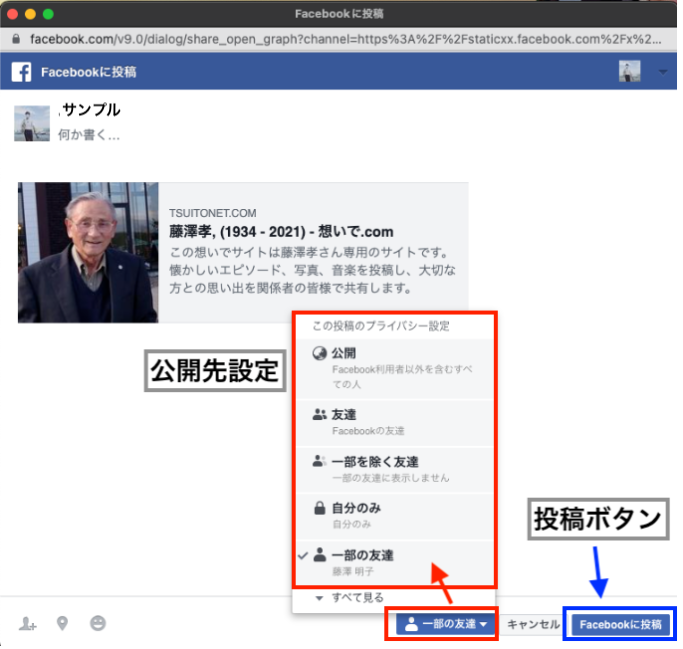Click the feeling emoji icon
Screen dimensions: 683x649
coord(98,623)
